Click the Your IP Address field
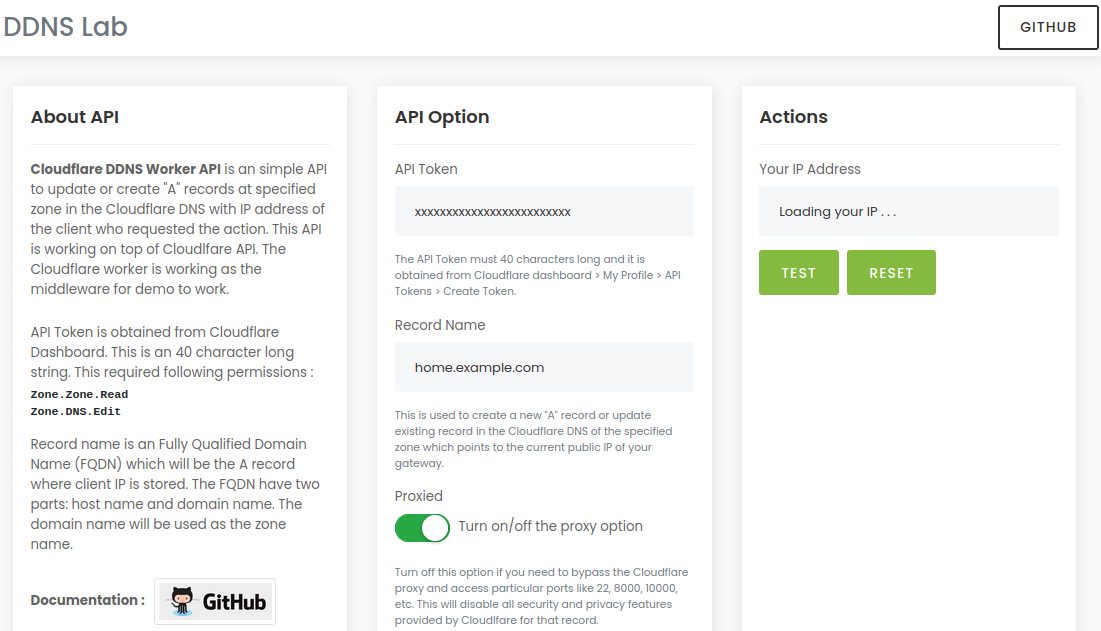Viewport: 1101px width, 631px height. coord(909,211)
